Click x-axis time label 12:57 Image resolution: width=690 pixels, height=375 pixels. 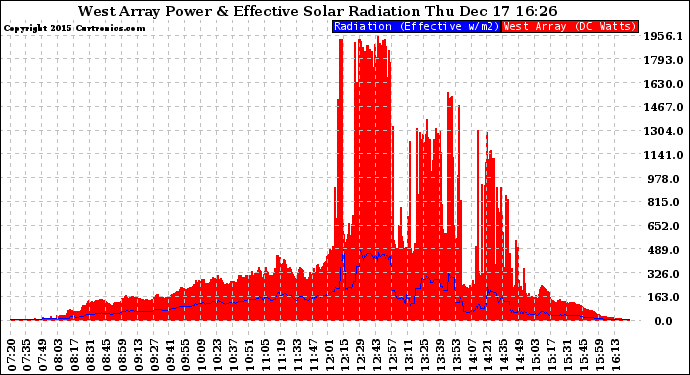393,355
